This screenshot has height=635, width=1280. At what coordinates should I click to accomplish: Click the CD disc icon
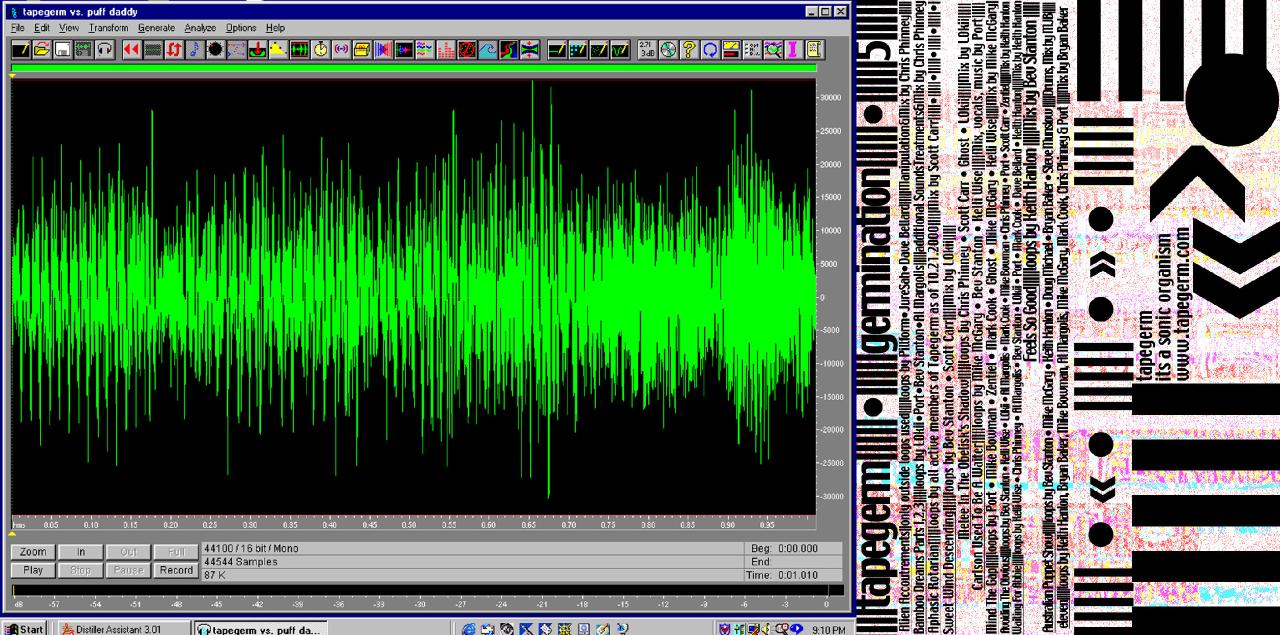[x=668, y=49]
